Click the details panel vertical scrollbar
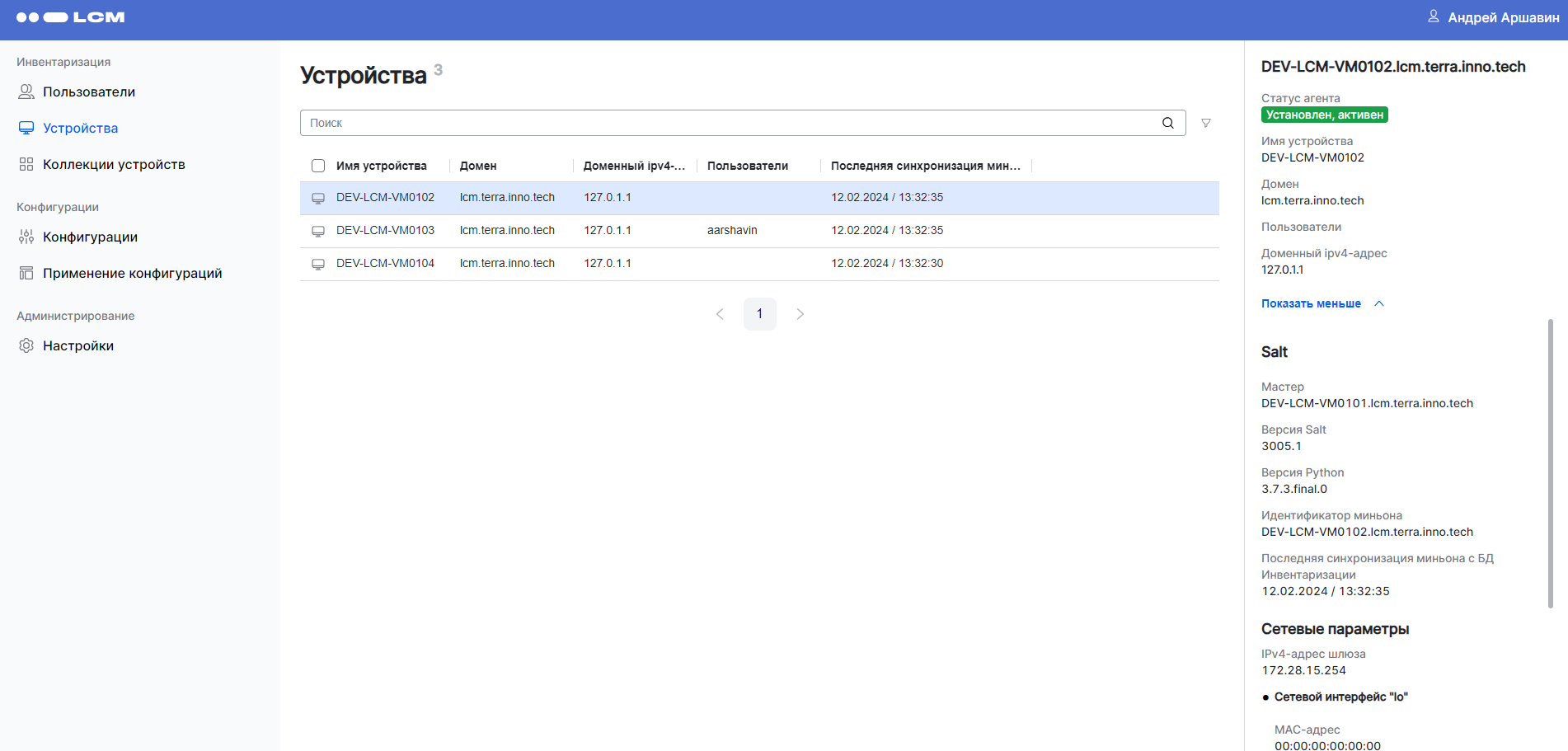The height and width of the screenshot is (751, 1568). pyautogui.click(x=1550, y=462)
